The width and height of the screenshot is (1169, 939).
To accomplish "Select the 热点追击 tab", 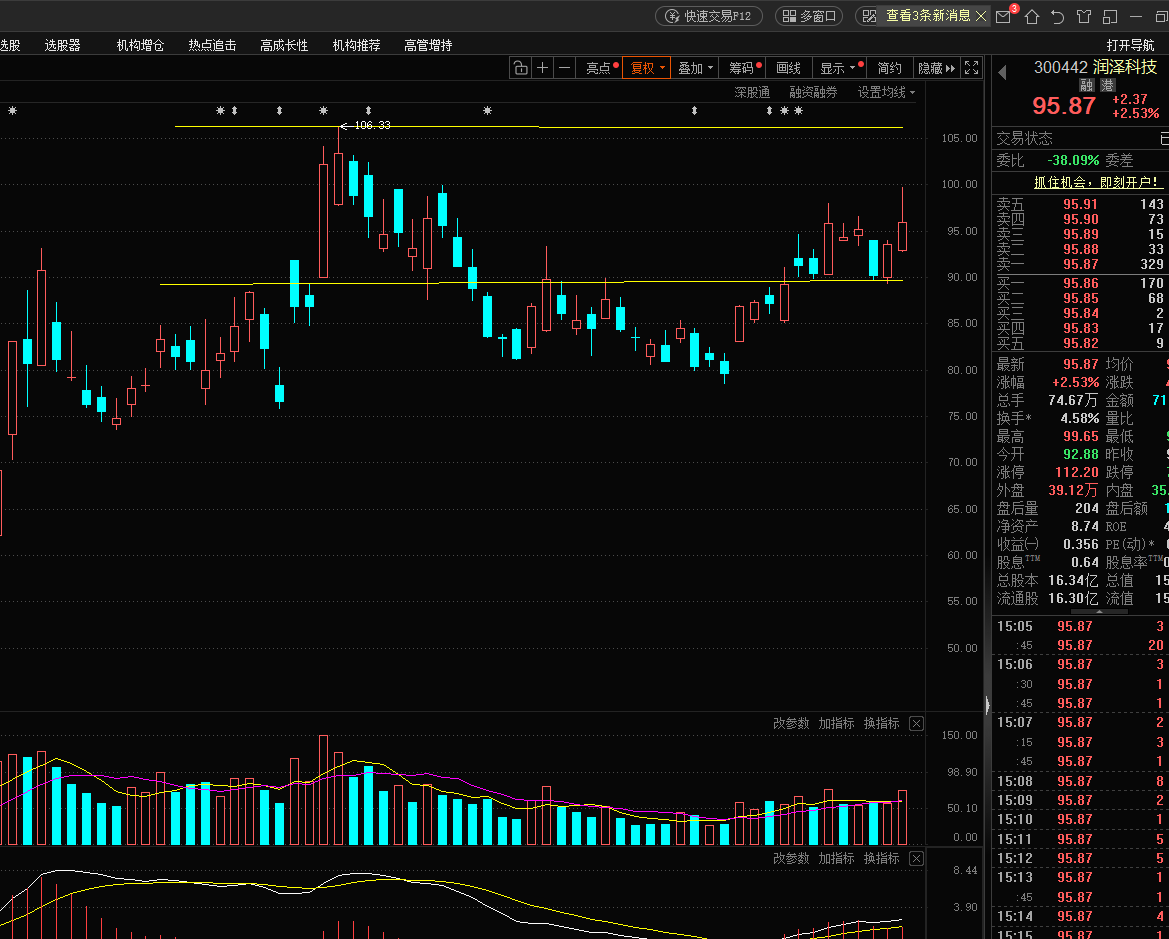I will click(212, 45).
